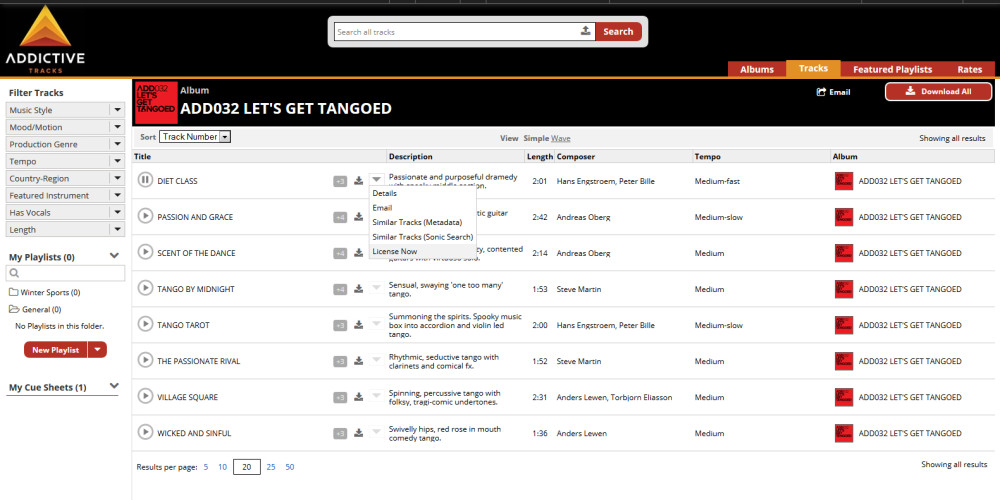Play the SCENT OF THE DANCE track
Screen dimensions: 1000x500
[145, 253]
